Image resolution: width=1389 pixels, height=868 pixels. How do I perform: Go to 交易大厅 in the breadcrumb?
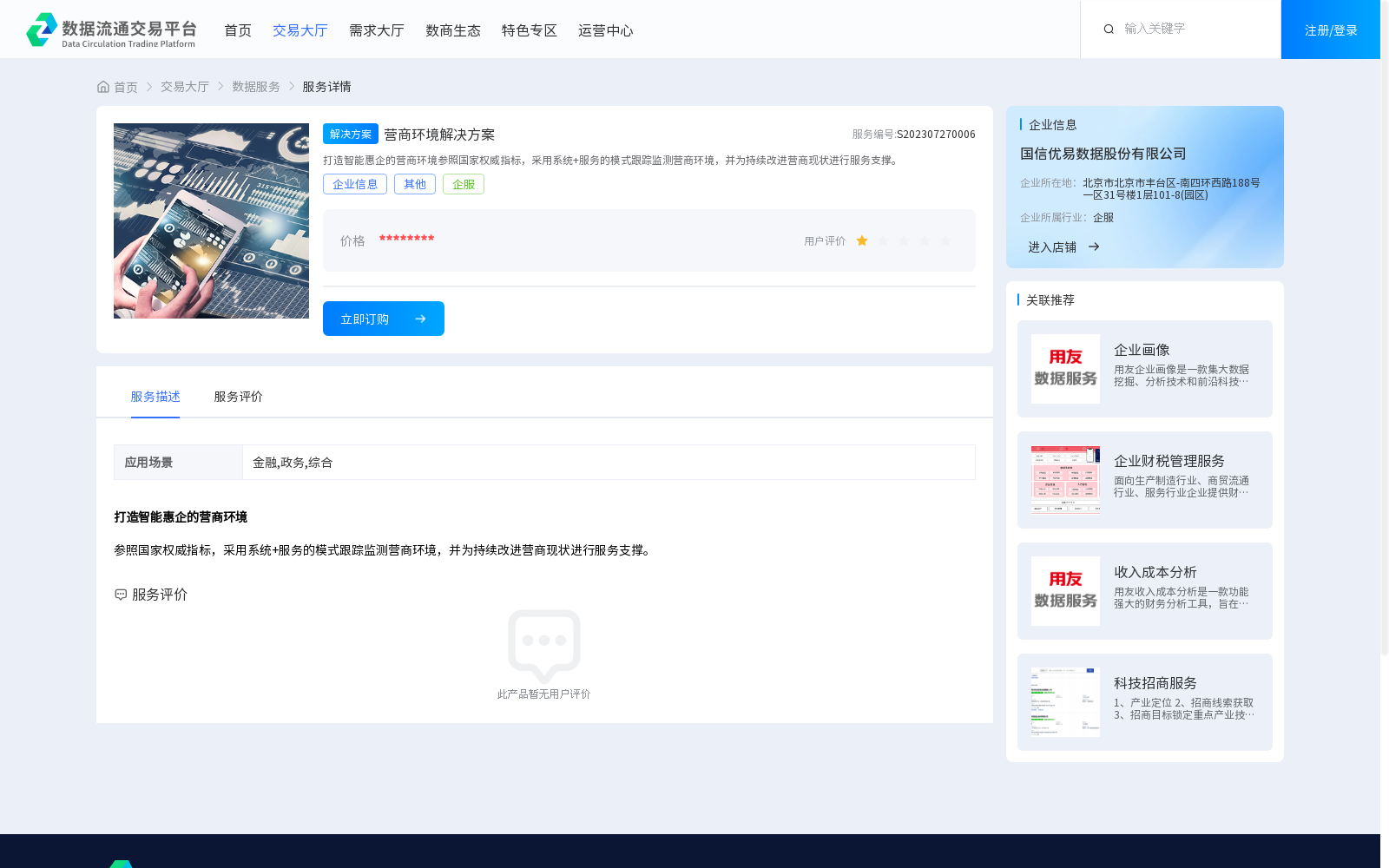(185, 87)
